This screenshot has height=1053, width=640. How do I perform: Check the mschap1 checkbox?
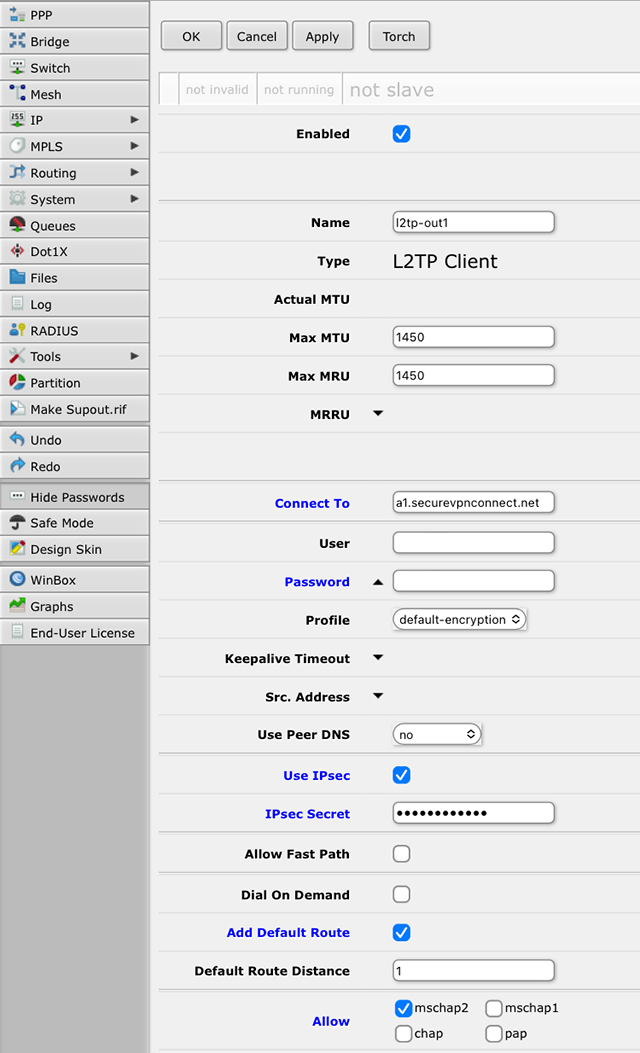pos(494,1008)
